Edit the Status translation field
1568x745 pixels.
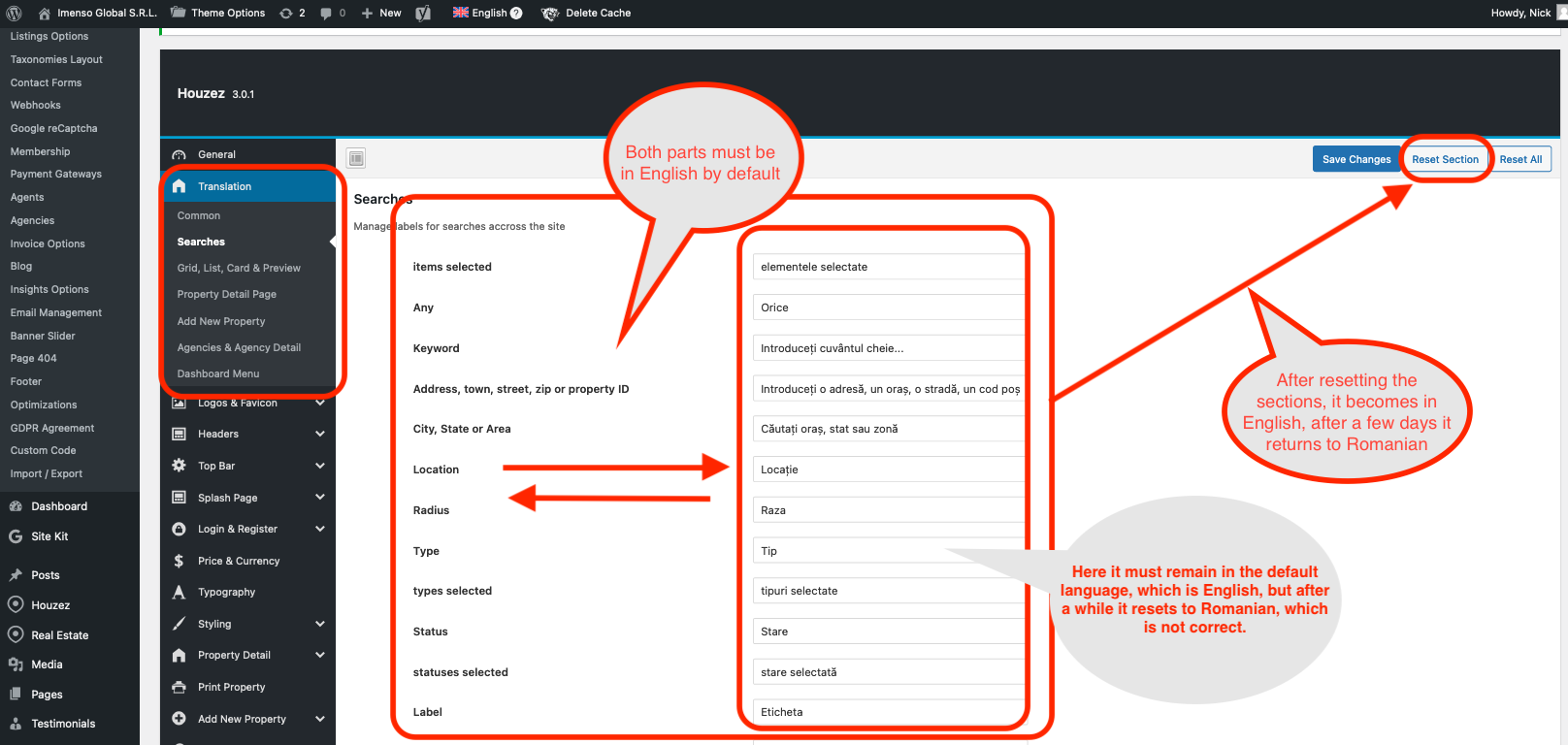tap(889, 632)
